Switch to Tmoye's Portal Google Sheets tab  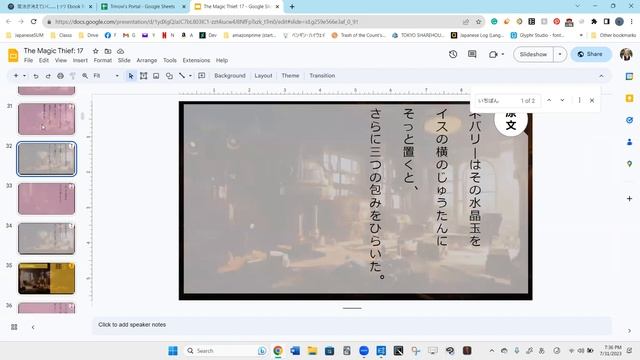(x=142, y=7)
